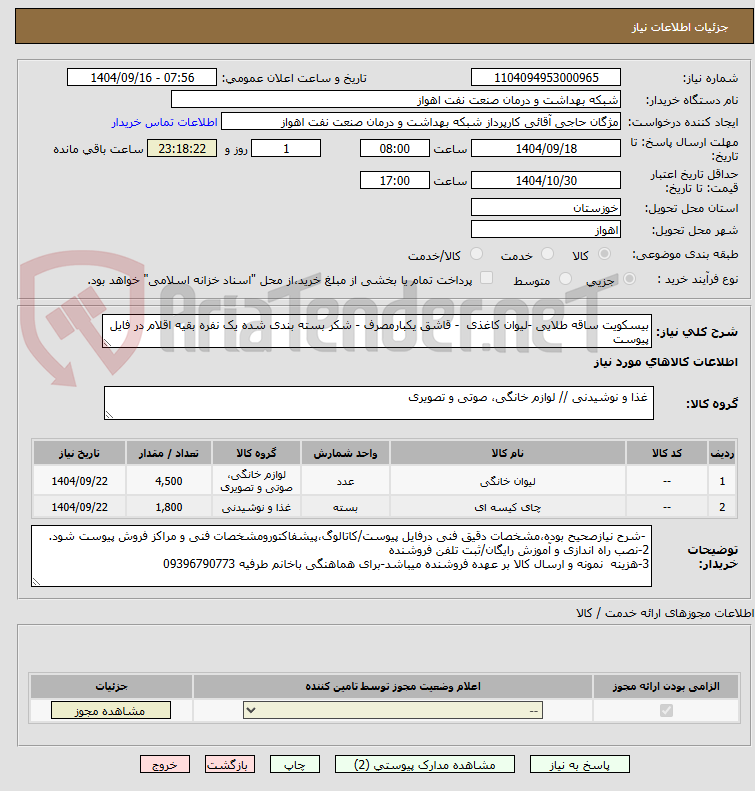Select the کالا radio button
The width and height of the screenshot is (755, 791).
coord(604,254)
